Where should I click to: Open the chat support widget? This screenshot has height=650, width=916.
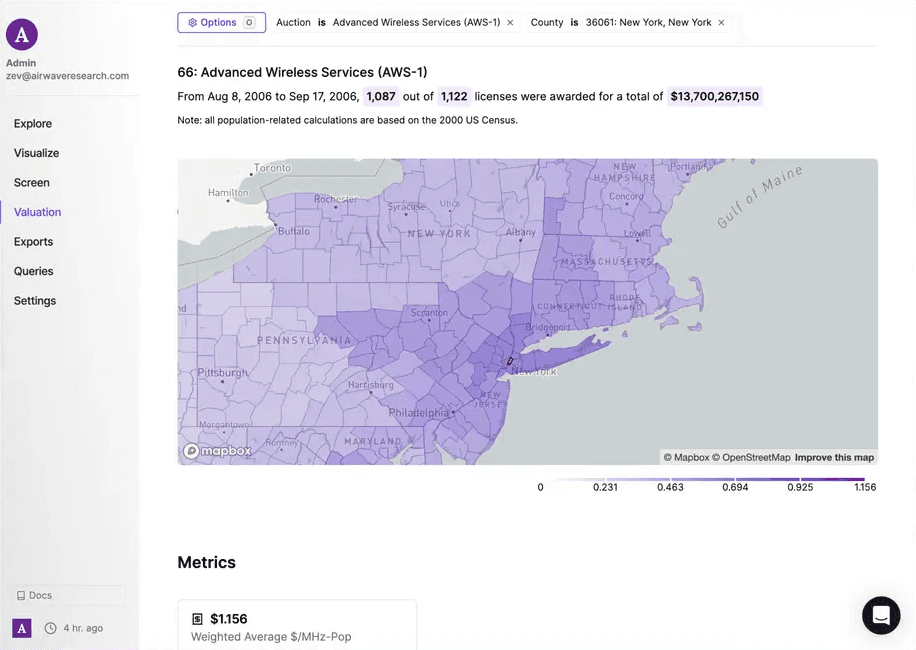(881, 615)
